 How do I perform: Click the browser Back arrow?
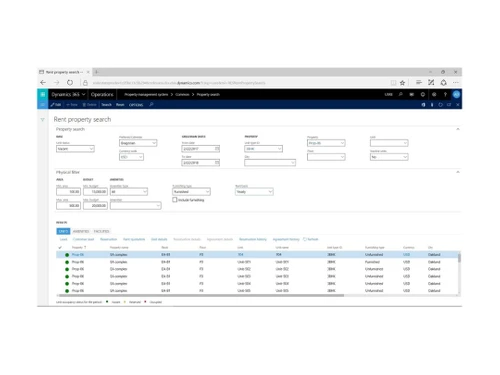pyautogui.click(x=43, y=82)
